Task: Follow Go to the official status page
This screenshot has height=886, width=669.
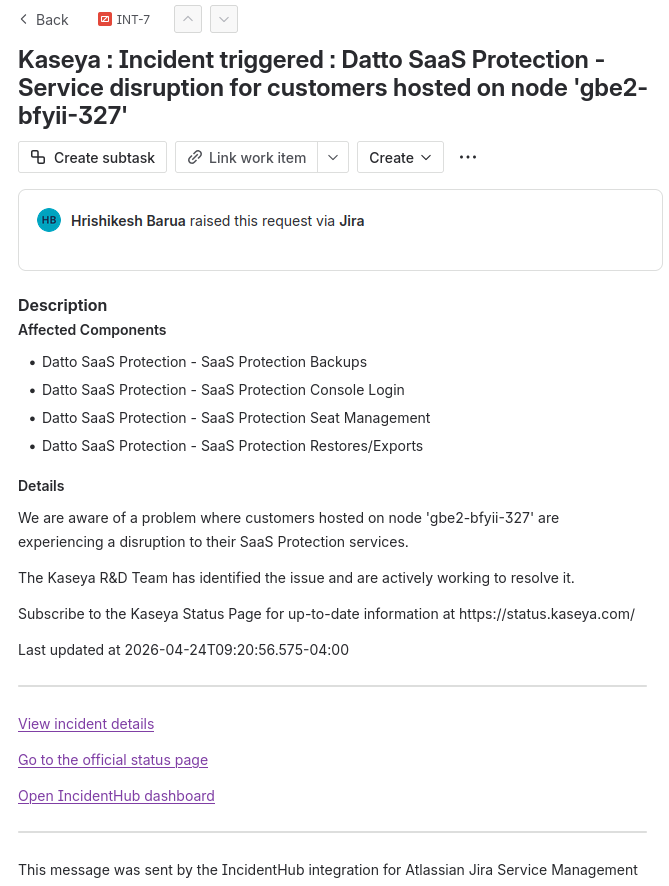Action: pos(113,760)
